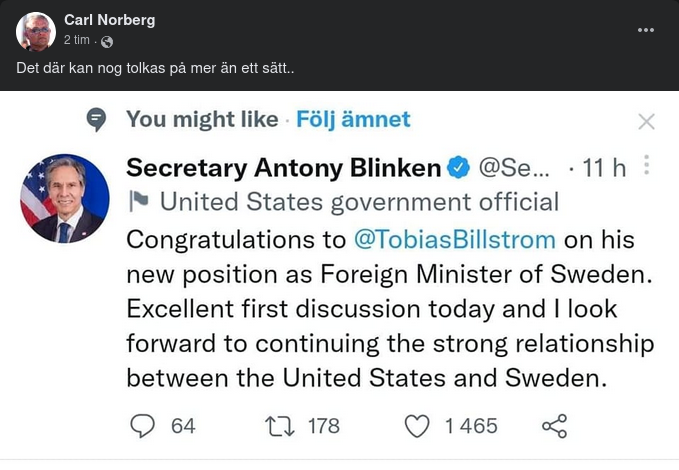Open the @TobiasBillstrom mention
The height and width of the screenshot is (470, 679).
[x=457, y=241]
